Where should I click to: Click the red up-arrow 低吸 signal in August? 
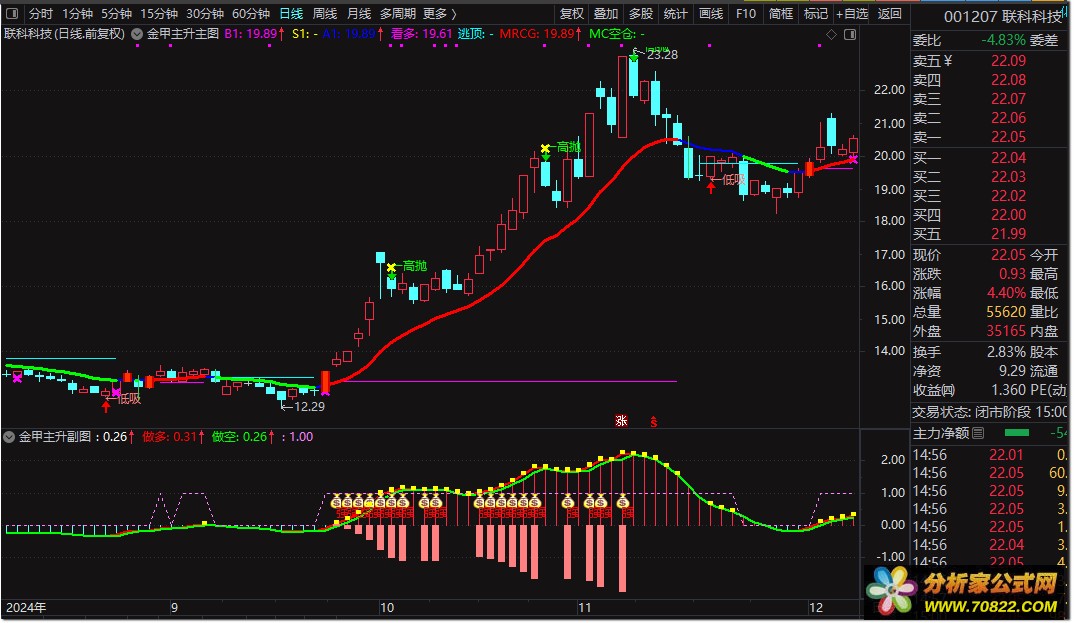point(105,407)
